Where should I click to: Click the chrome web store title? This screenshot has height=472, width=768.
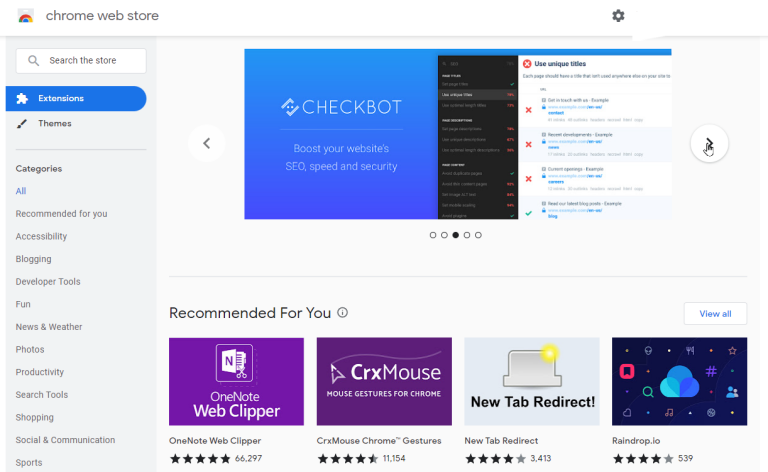tap(102, 16)
